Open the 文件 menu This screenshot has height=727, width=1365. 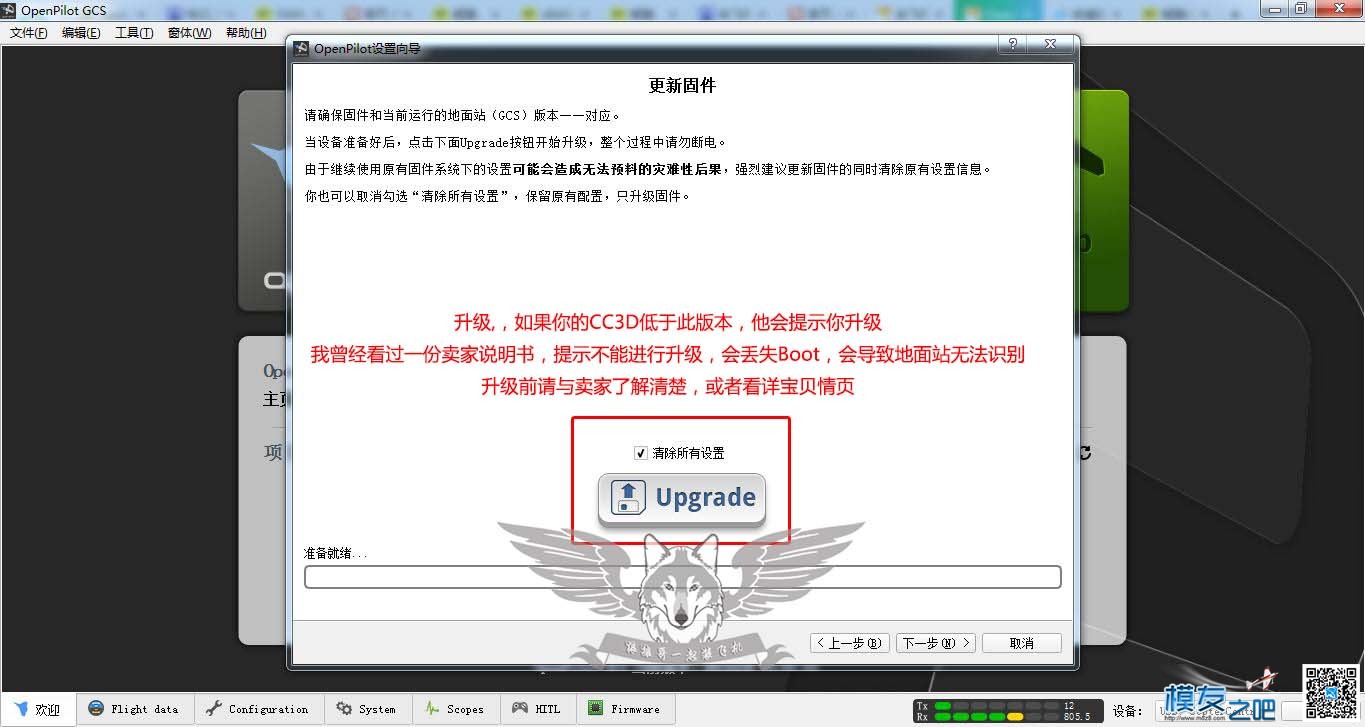[x=28, y=33]
